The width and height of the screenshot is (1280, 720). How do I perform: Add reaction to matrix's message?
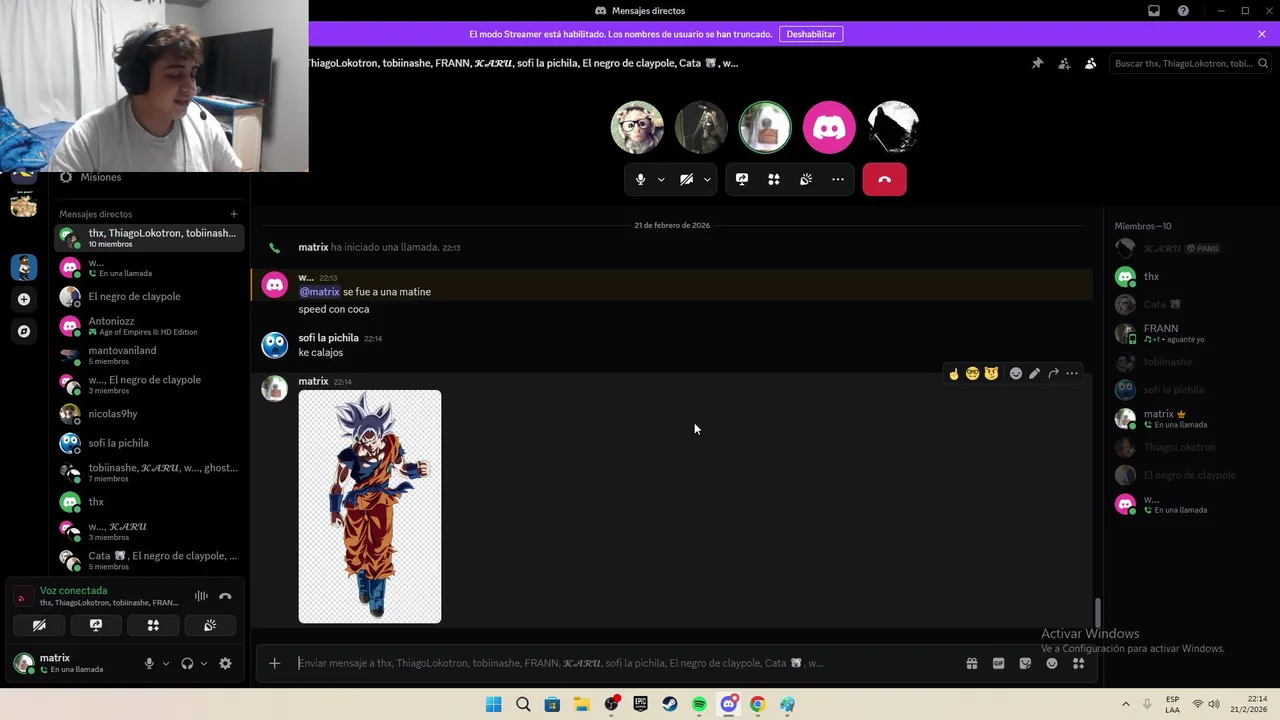tap(1016, 373)
